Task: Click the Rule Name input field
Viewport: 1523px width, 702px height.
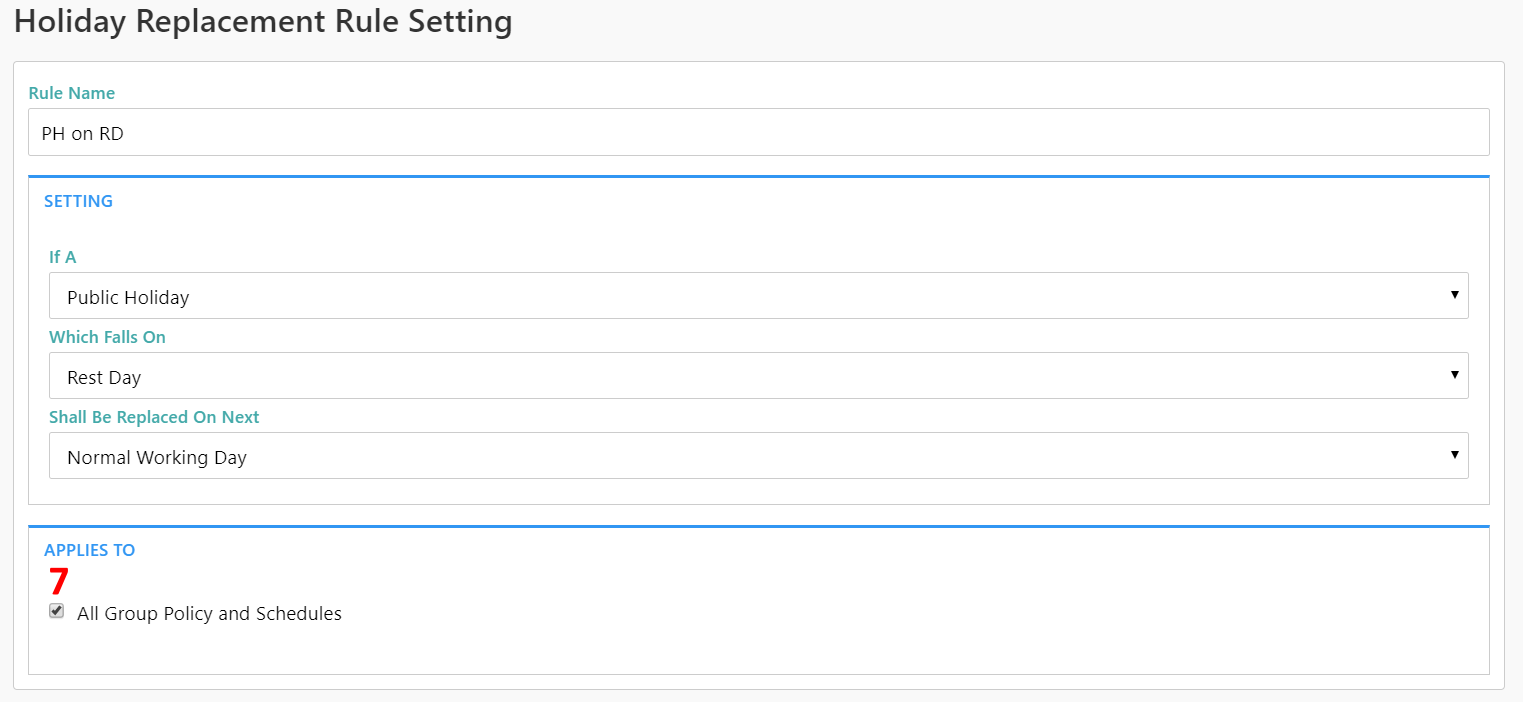Action: 758,133
